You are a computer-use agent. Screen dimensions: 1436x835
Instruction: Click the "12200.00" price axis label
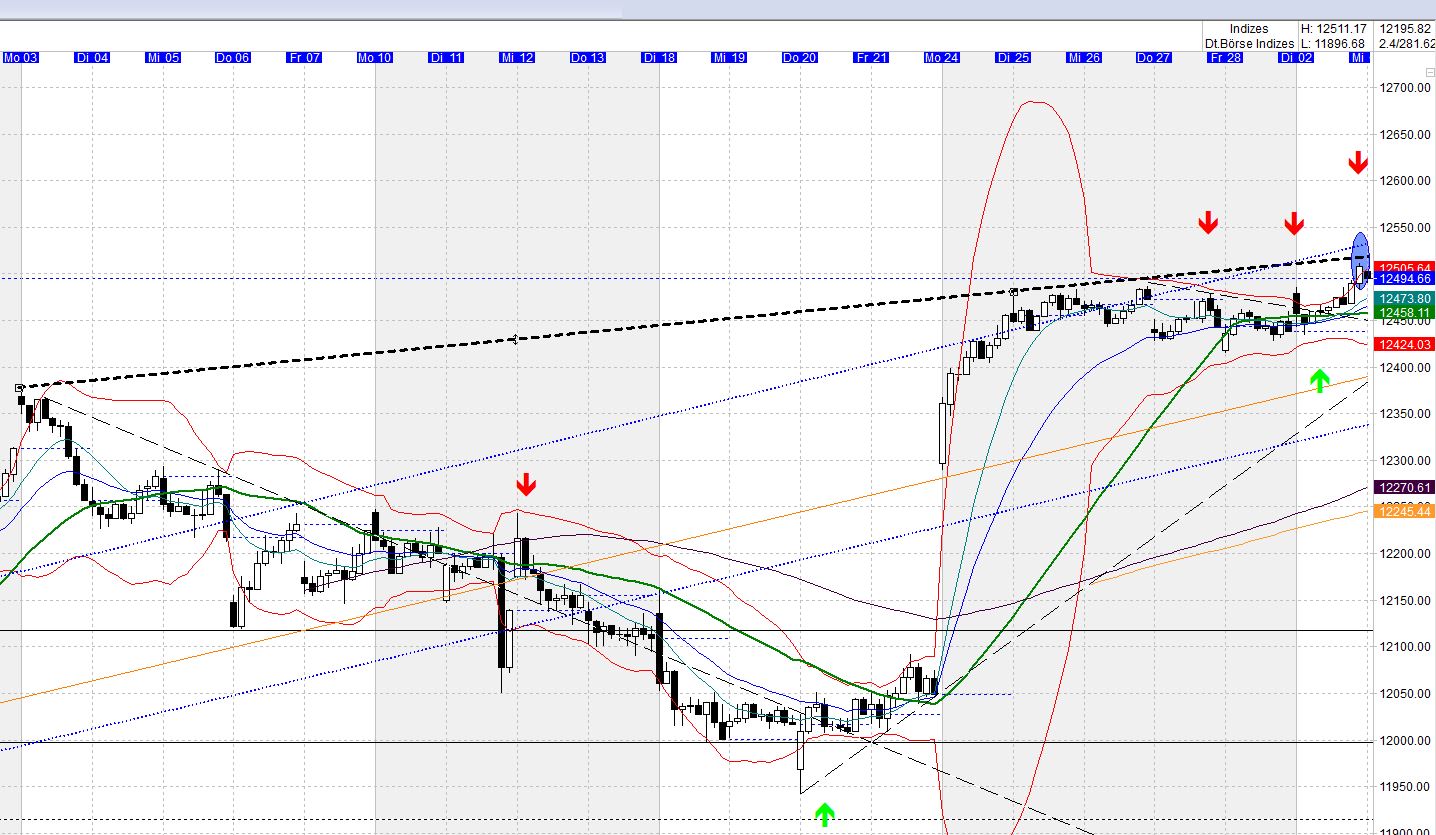click(x=1405, y=554)
